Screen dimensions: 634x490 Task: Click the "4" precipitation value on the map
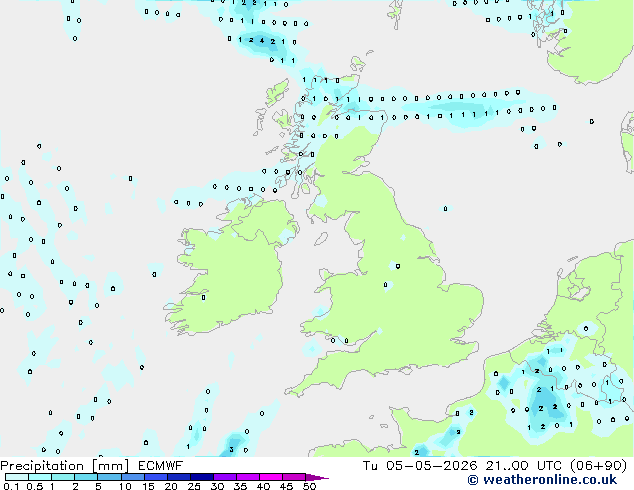click(262, 40)
